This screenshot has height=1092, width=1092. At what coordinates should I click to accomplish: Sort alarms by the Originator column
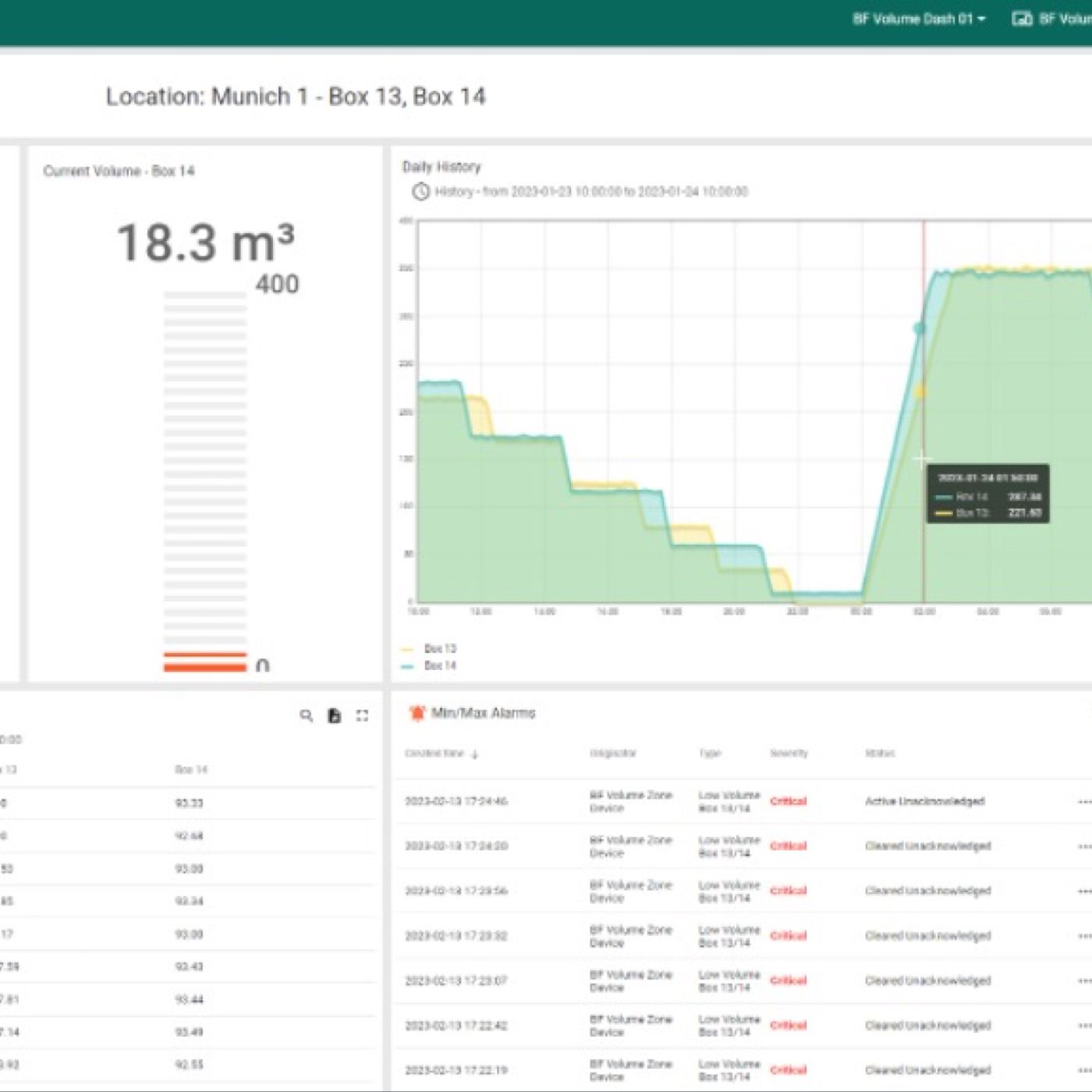[613, 753]
